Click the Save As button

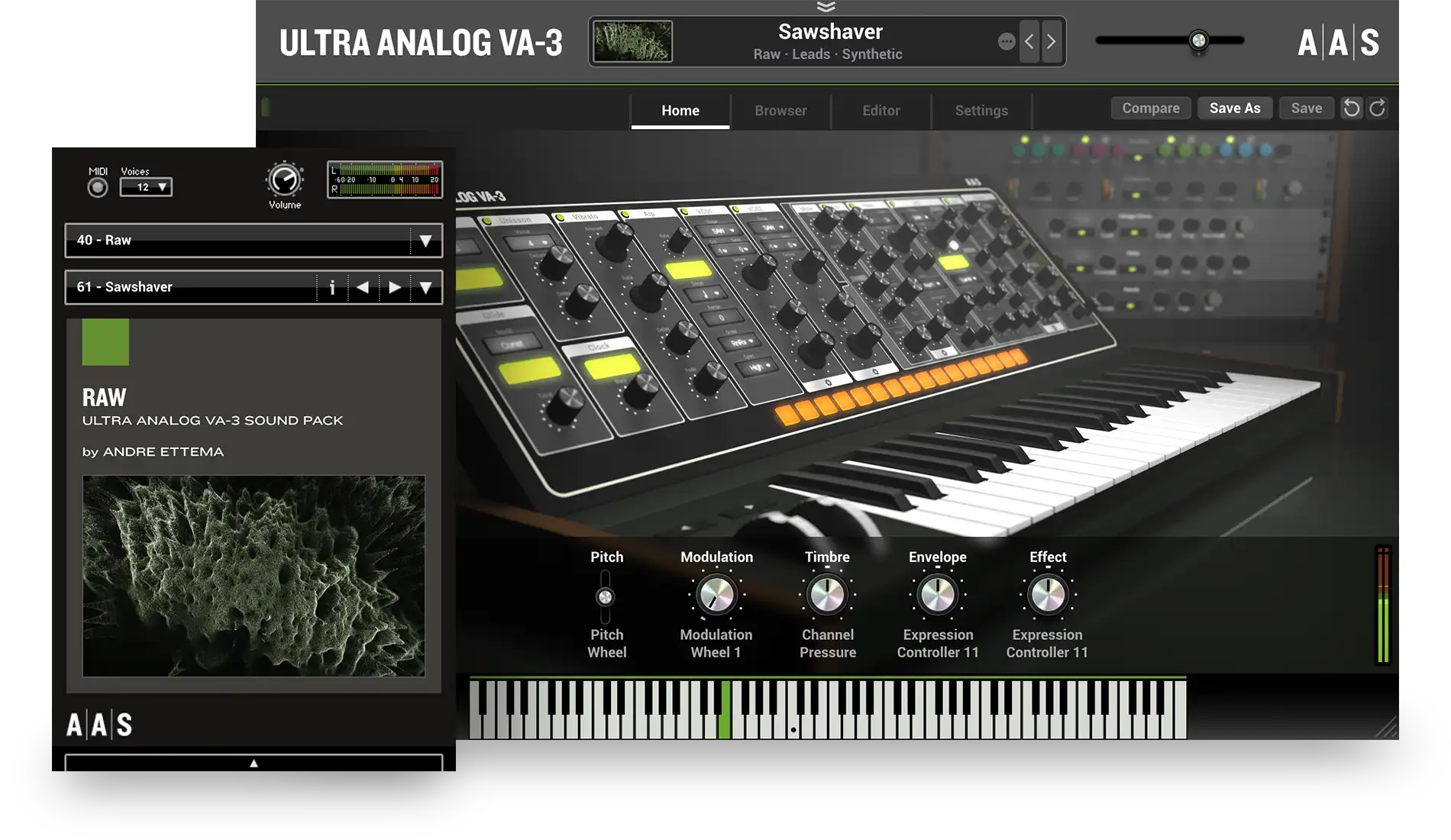[1234, 108]
